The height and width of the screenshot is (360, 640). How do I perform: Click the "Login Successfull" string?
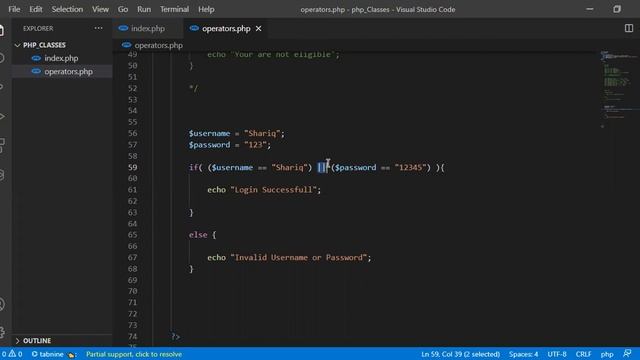[x=273, y=190]
